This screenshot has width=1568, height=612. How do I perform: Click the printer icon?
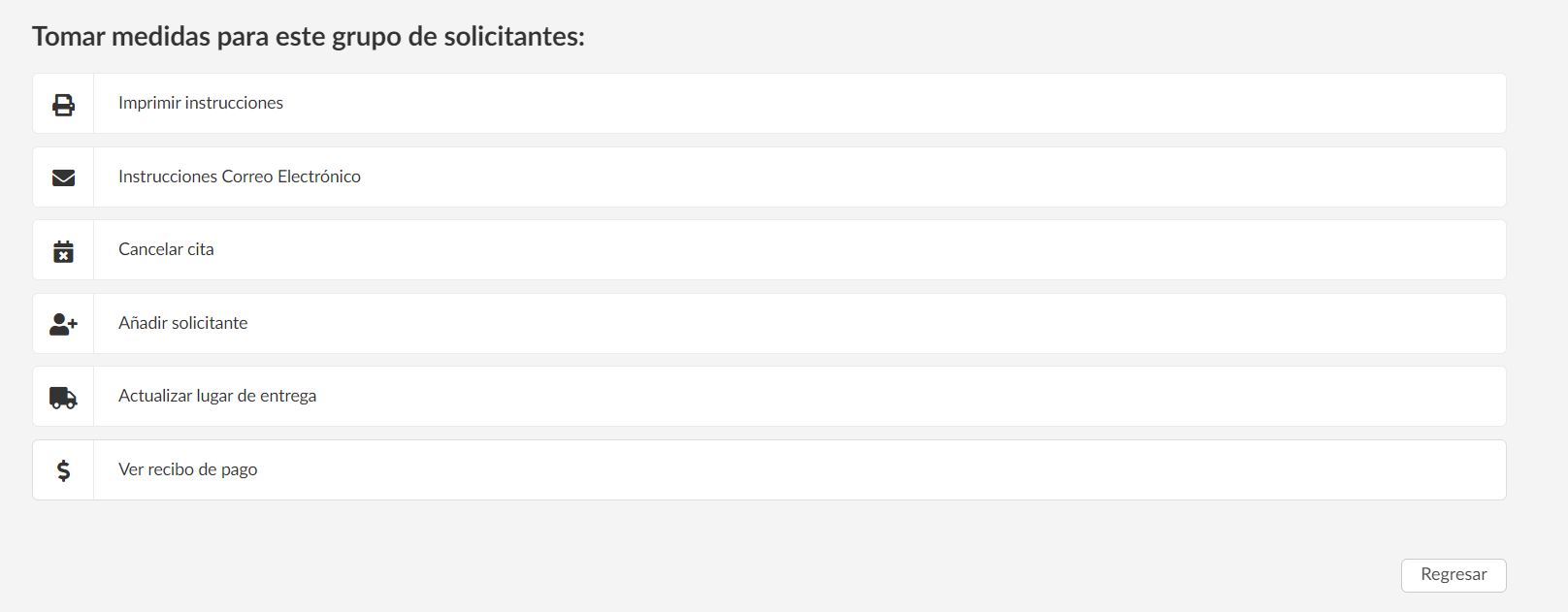click(63, 104)
